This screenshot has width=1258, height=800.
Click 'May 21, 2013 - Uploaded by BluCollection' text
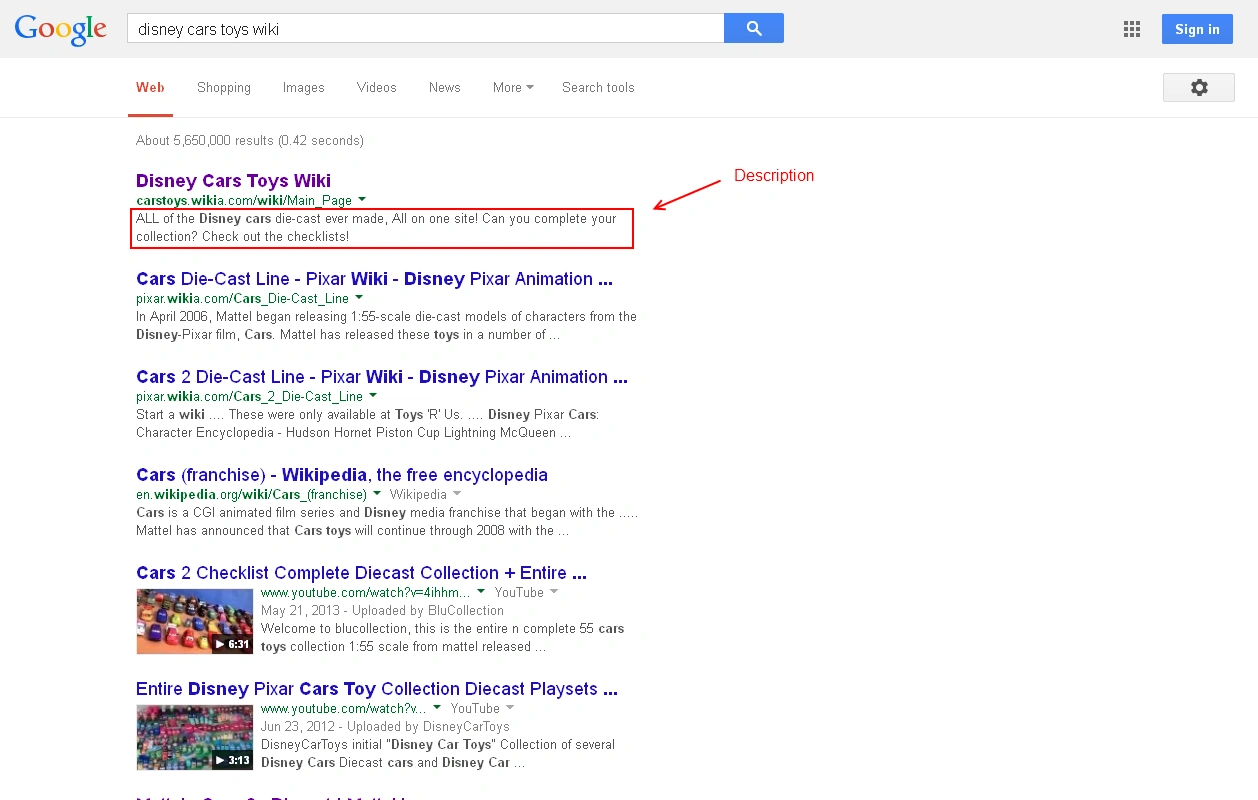click(x=382, y=610)
